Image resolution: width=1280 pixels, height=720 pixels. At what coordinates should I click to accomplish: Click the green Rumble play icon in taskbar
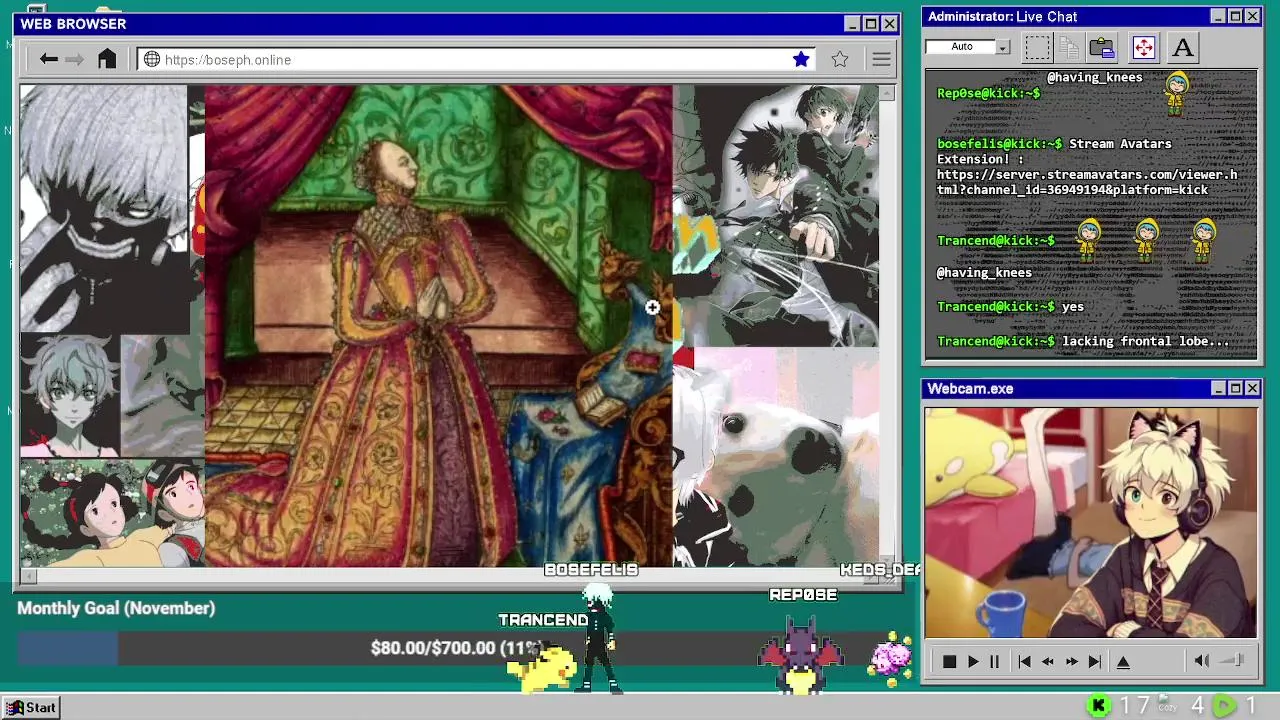pos(1224,706)
